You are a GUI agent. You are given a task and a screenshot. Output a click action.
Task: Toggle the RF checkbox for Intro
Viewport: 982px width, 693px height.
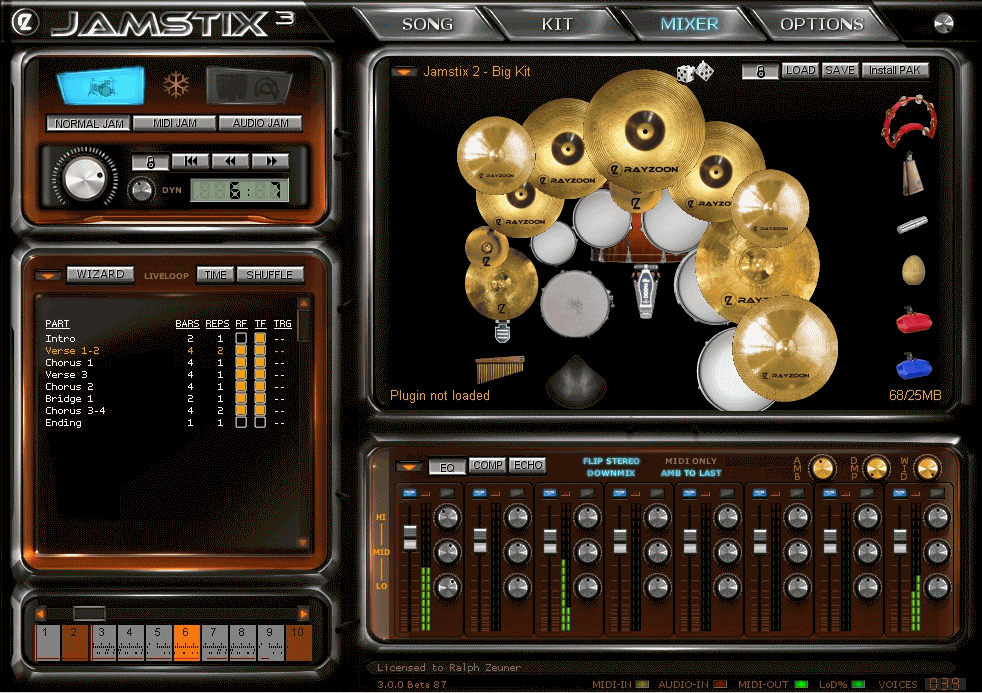coord(241,338)
